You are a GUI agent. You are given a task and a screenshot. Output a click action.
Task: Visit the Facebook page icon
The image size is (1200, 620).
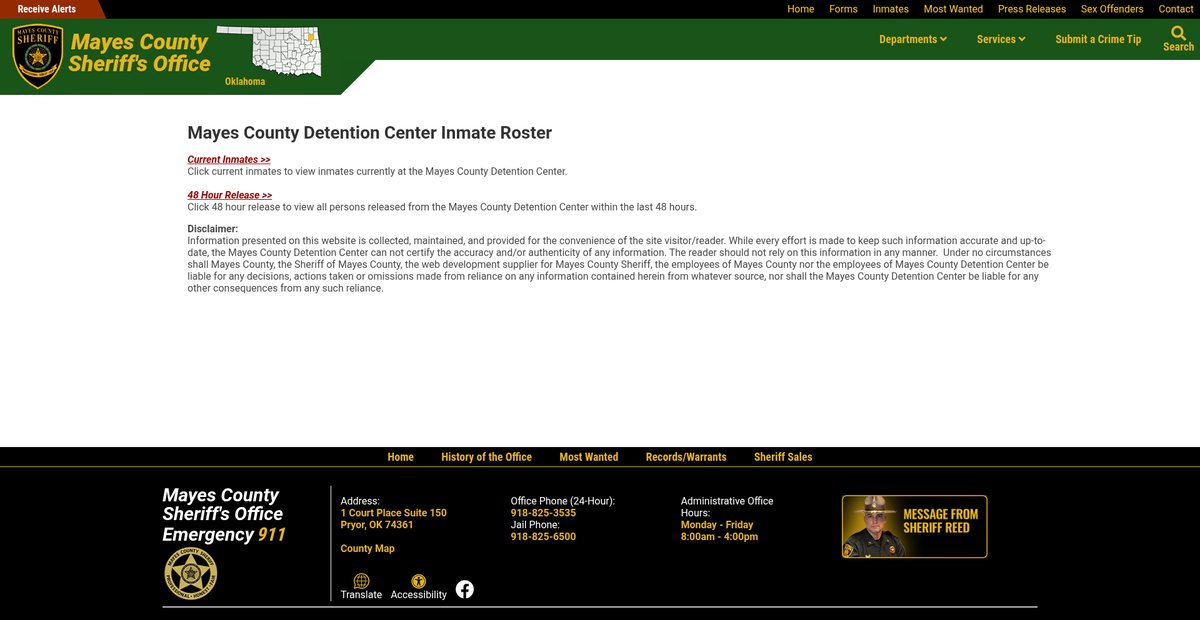[465, 589]
